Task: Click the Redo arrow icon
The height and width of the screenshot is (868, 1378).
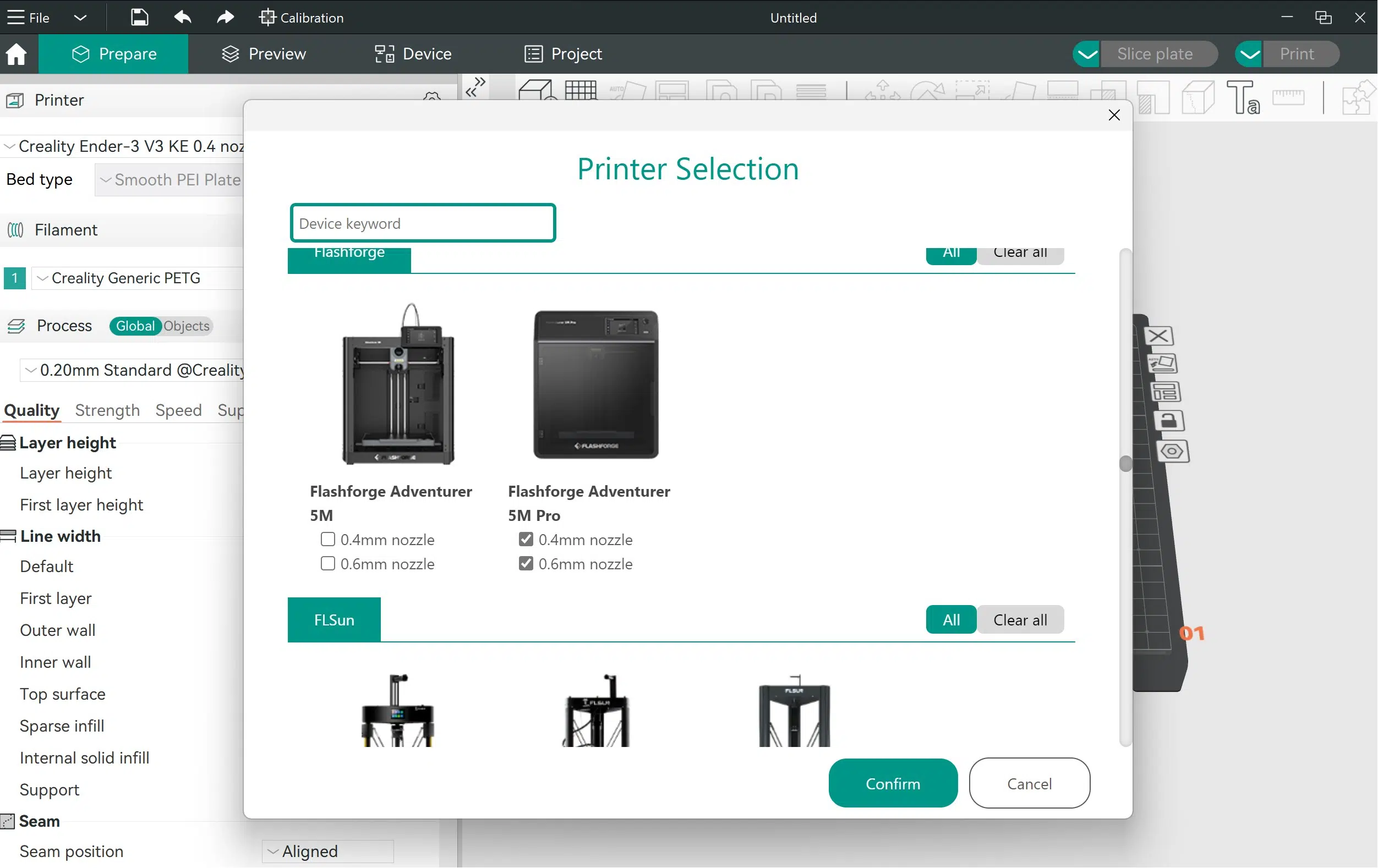Action: click(x=225, y=17)
